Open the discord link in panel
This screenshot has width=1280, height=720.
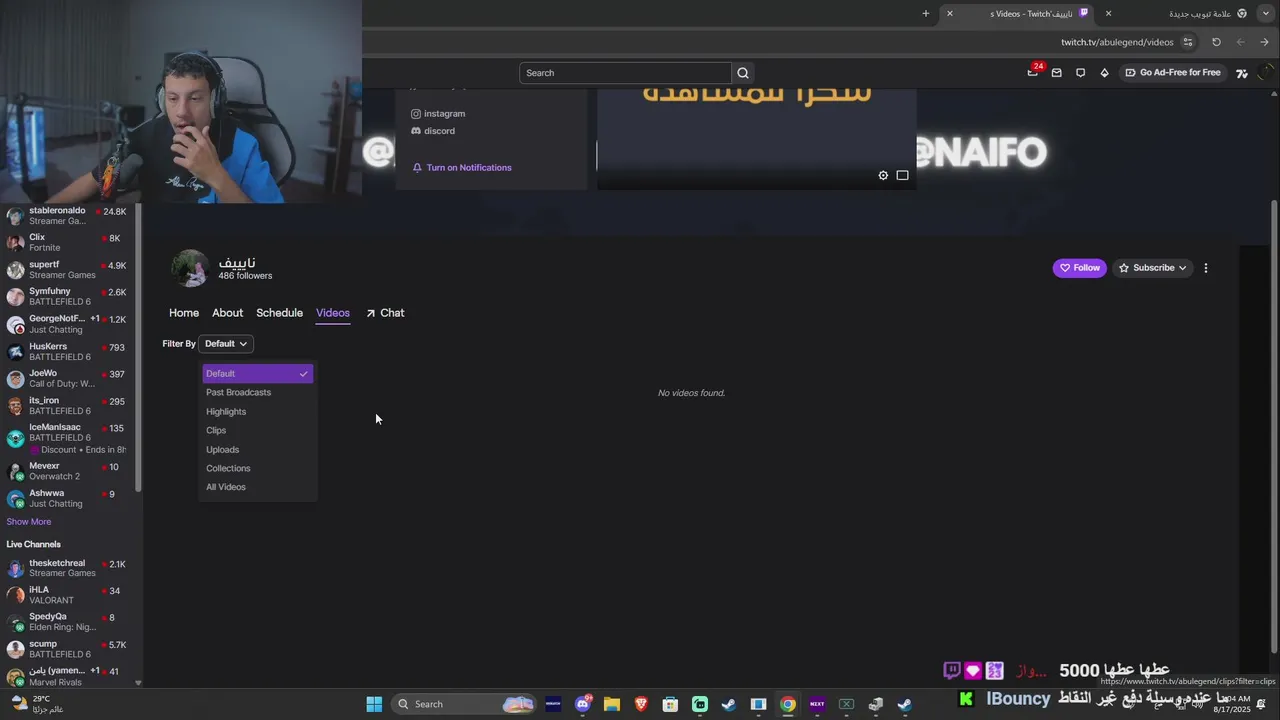click(x=433, y=131)
